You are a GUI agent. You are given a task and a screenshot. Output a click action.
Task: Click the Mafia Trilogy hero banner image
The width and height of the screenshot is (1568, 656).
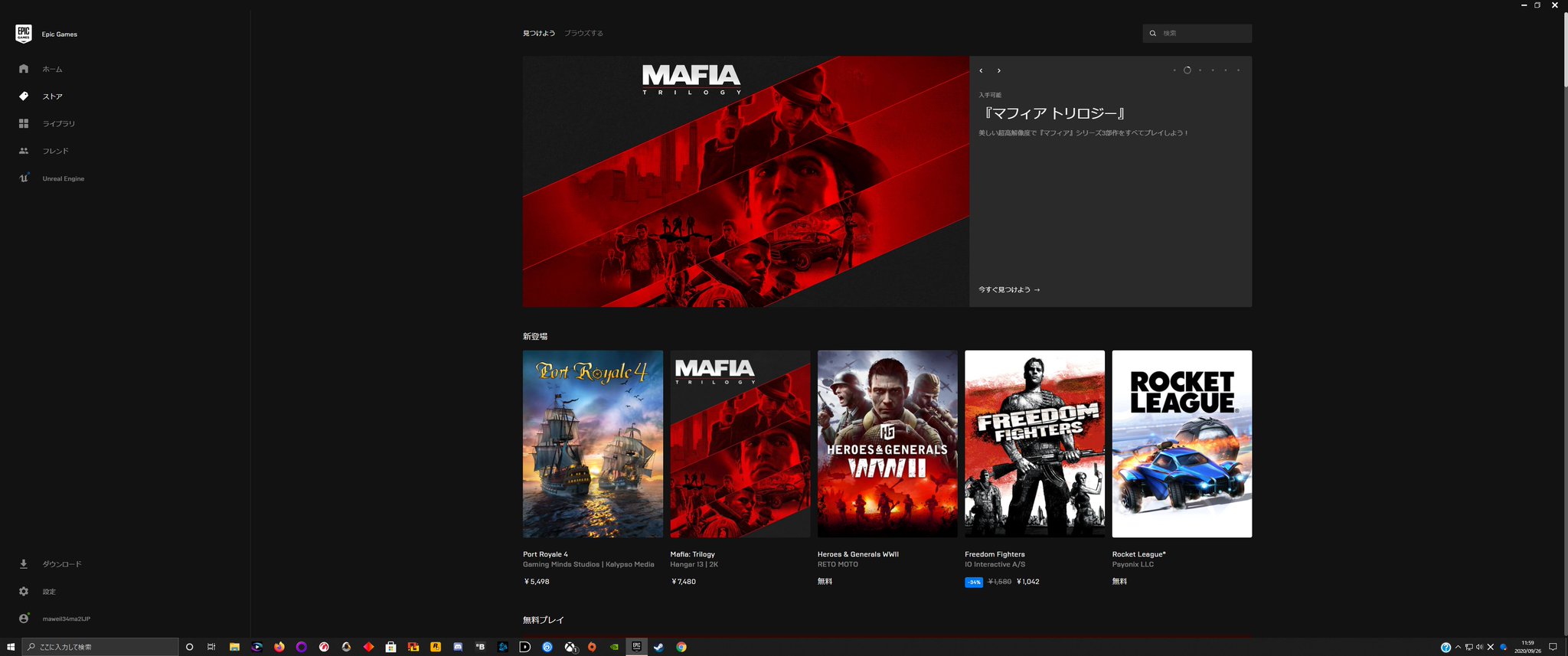[x=746, y=181]
